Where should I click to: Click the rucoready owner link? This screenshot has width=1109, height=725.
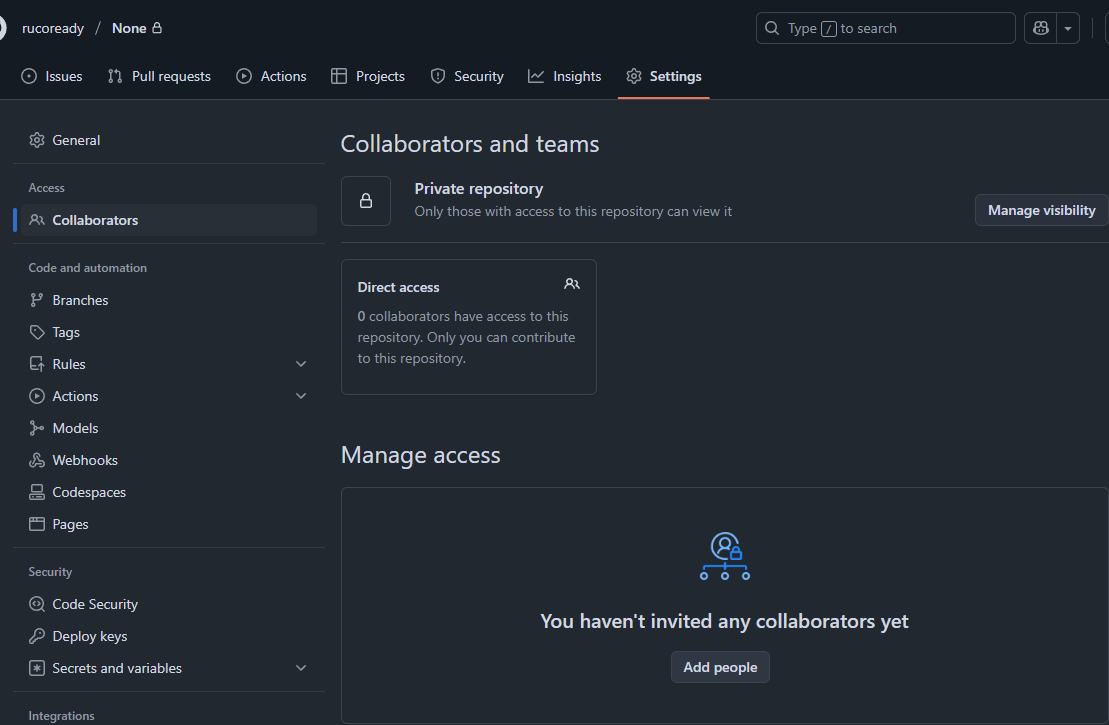53,28
